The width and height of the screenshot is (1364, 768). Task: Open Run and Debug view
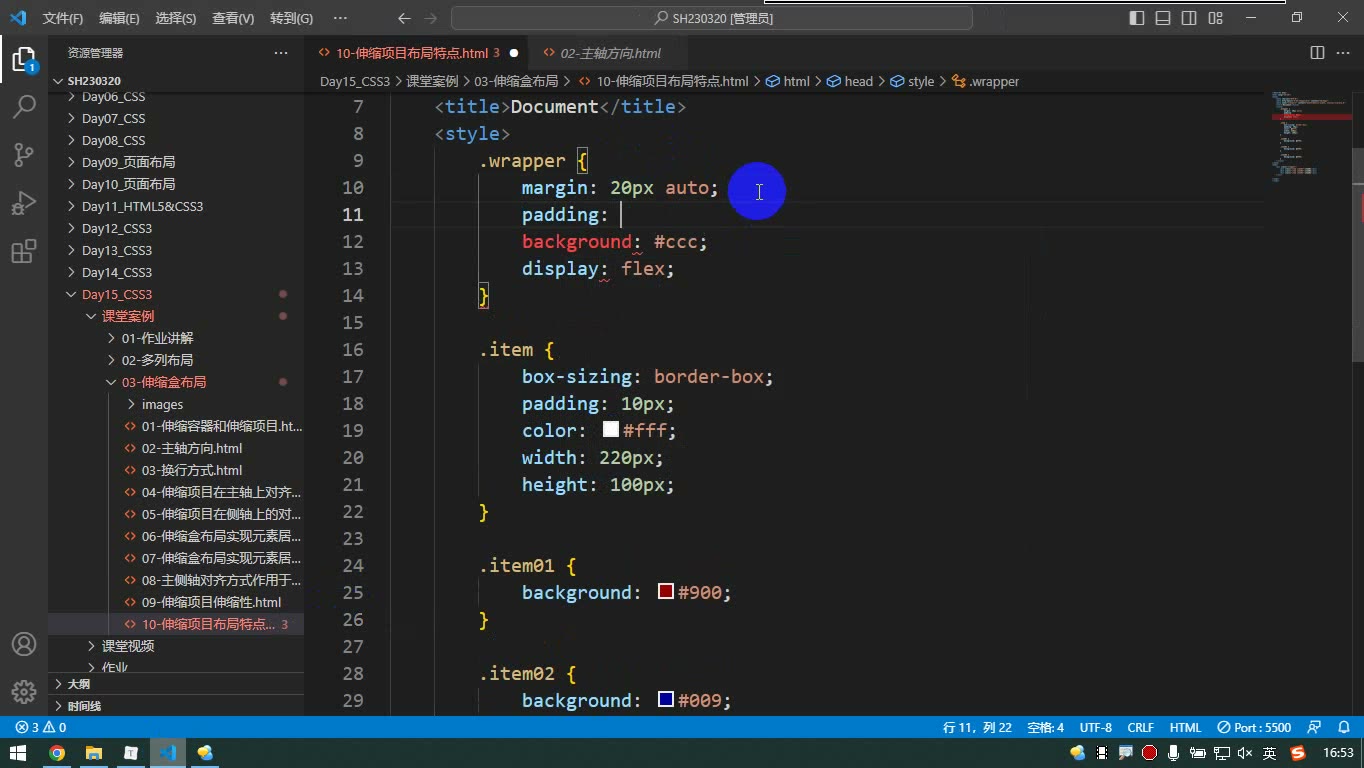click(24, 203)
